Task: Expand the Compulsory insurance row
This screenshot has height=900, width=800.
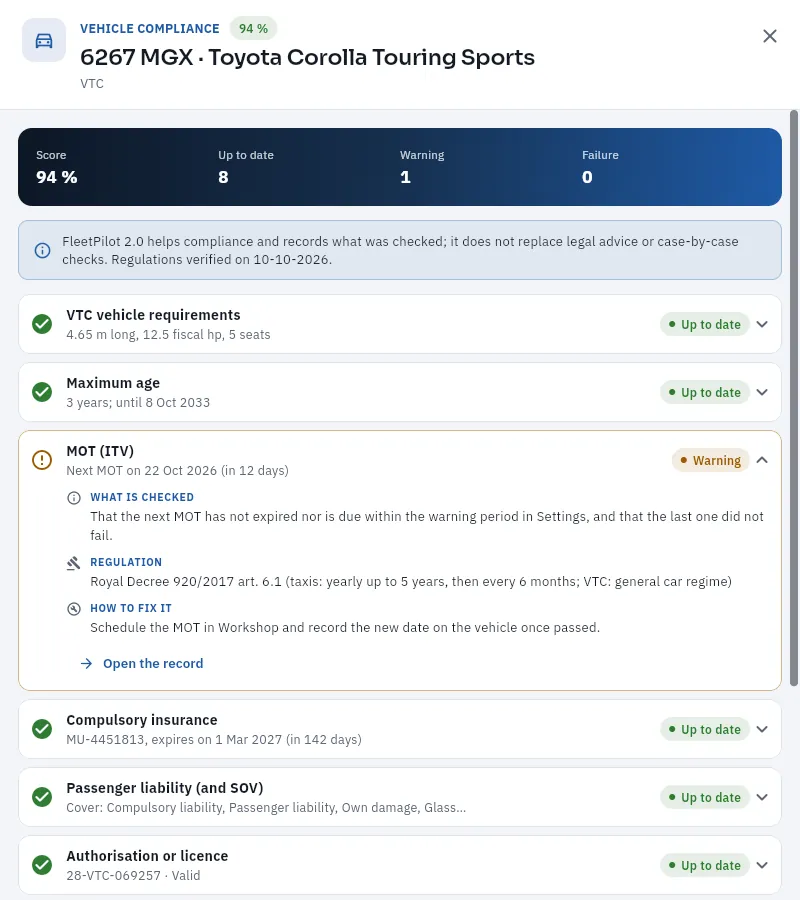Action: click(762, 729)
